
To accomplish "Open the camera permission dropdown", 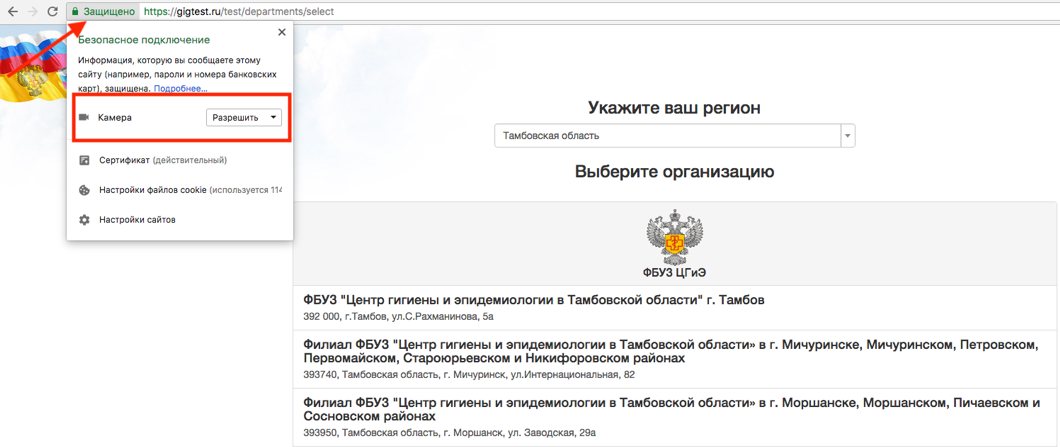I will pos(244,118).
